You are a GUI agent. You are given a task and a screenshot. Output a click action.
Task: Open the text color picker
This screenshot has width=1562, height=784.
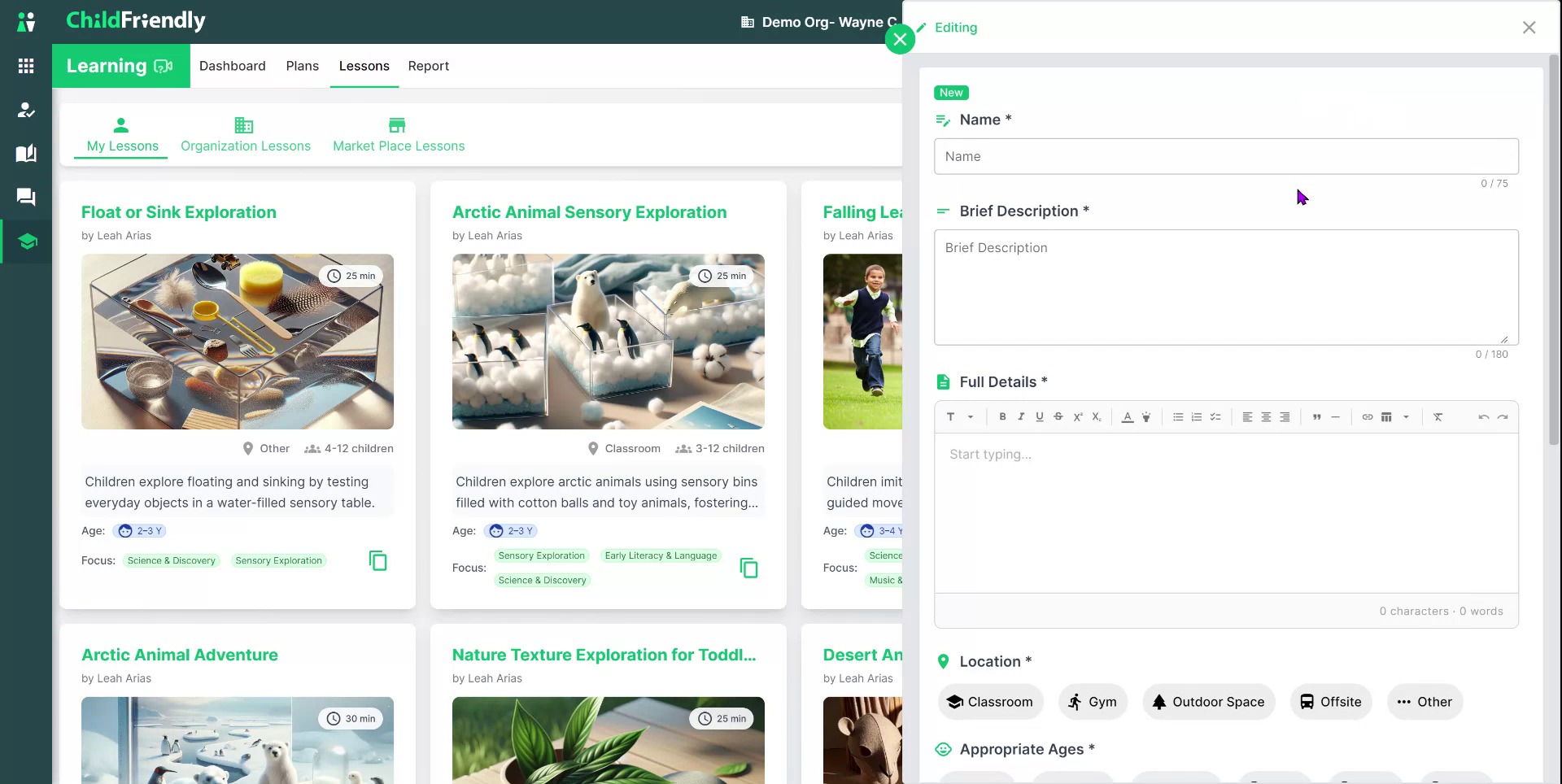1128,417
